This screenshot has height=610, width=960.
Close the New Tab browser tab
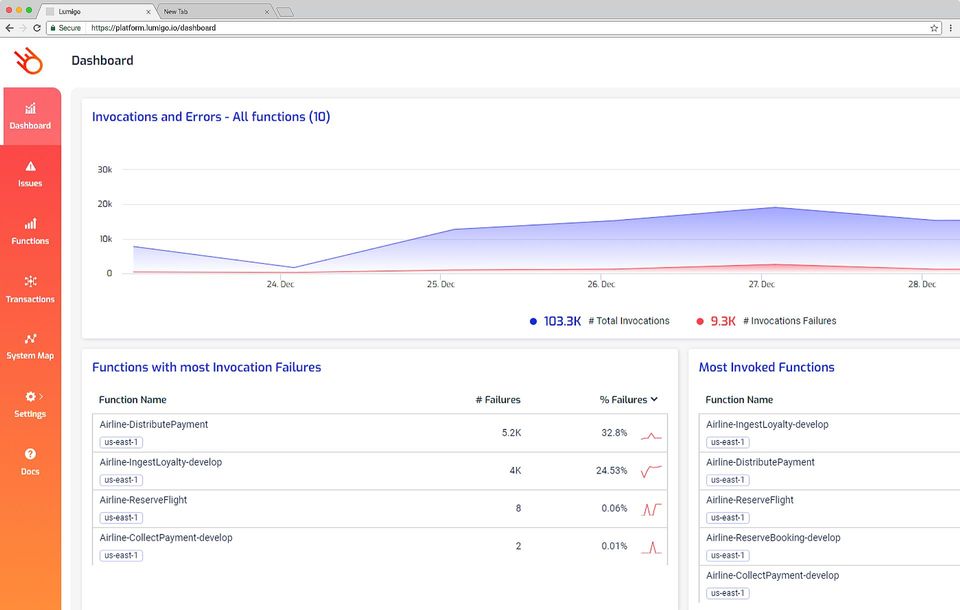(x=267, y=12)
